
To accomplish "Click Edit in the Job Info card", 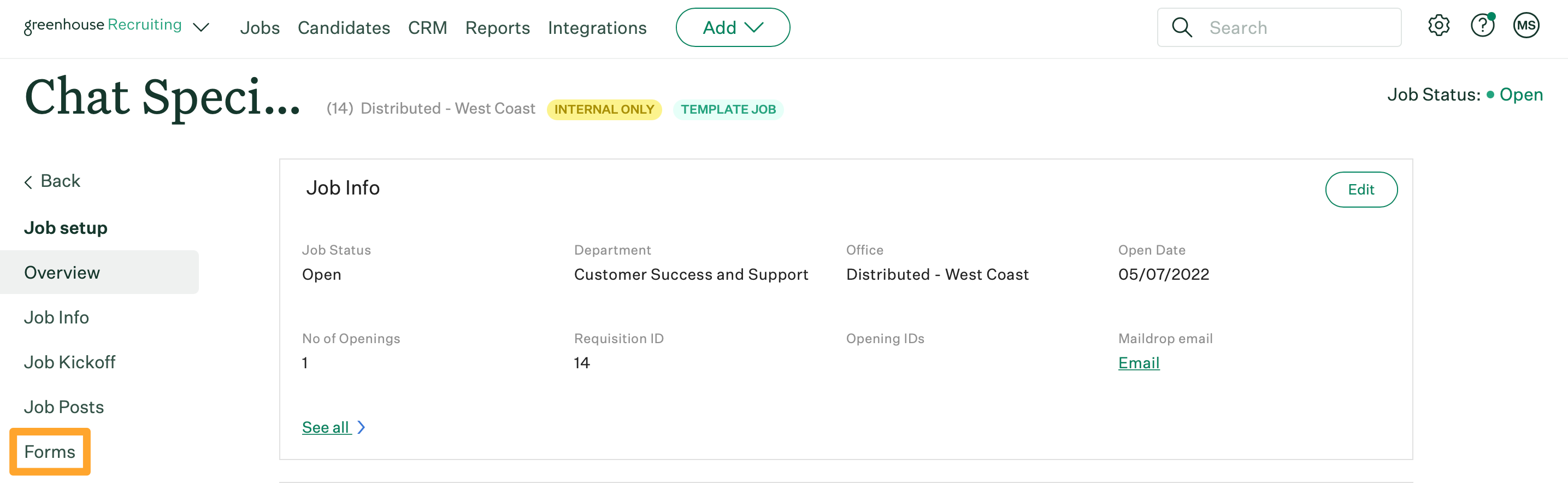I will [1360, 190].
